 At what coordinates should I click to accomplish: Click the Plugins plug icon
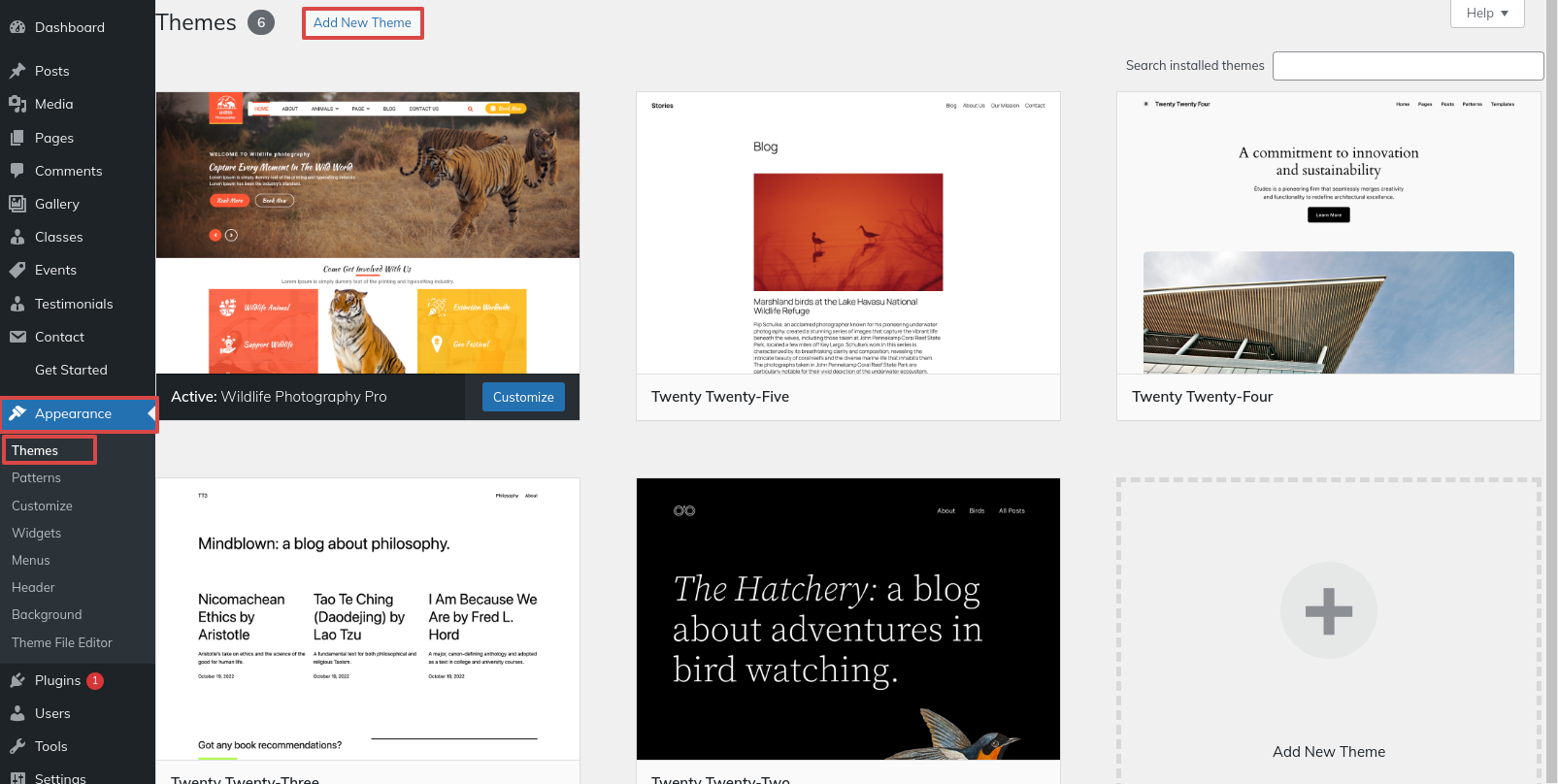pos(17,680)
